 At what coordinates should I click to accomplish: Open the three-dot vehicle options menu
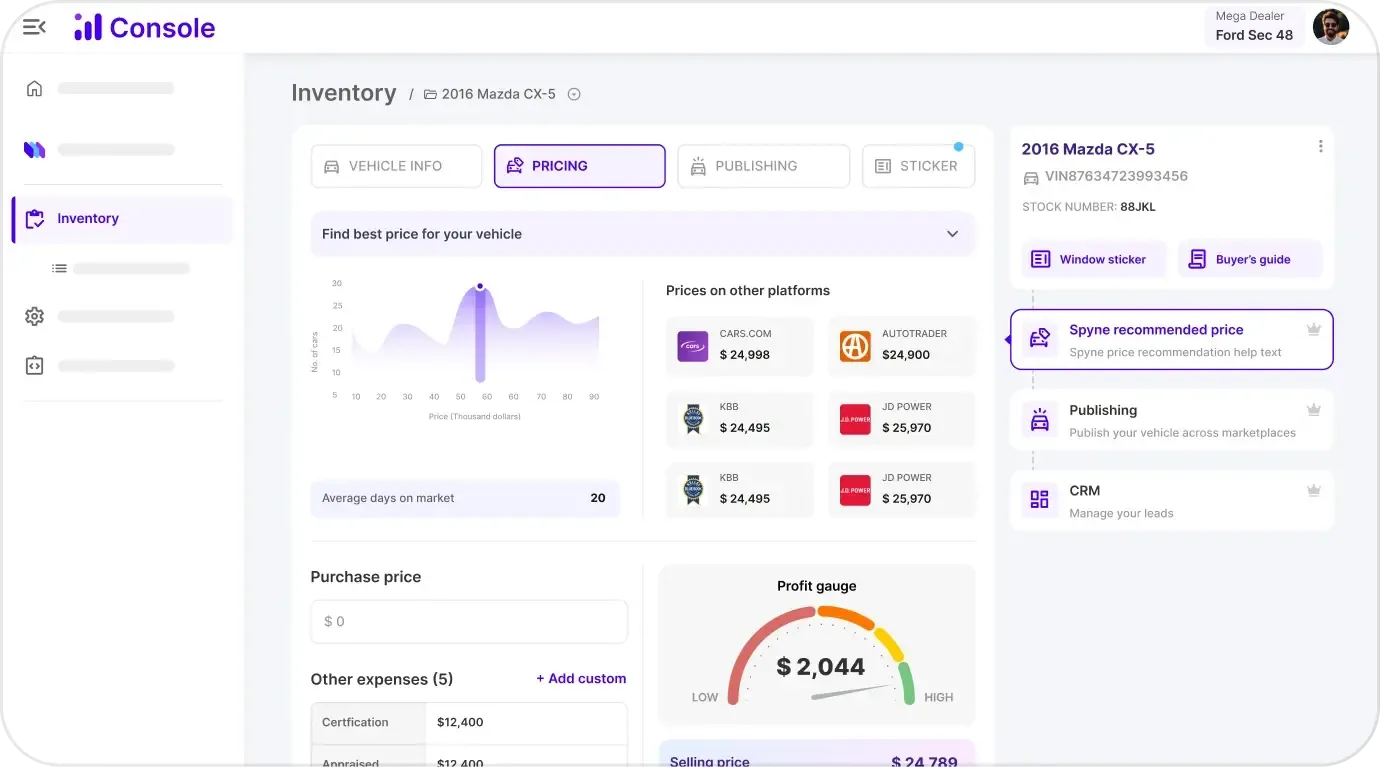coord(1320,146)
